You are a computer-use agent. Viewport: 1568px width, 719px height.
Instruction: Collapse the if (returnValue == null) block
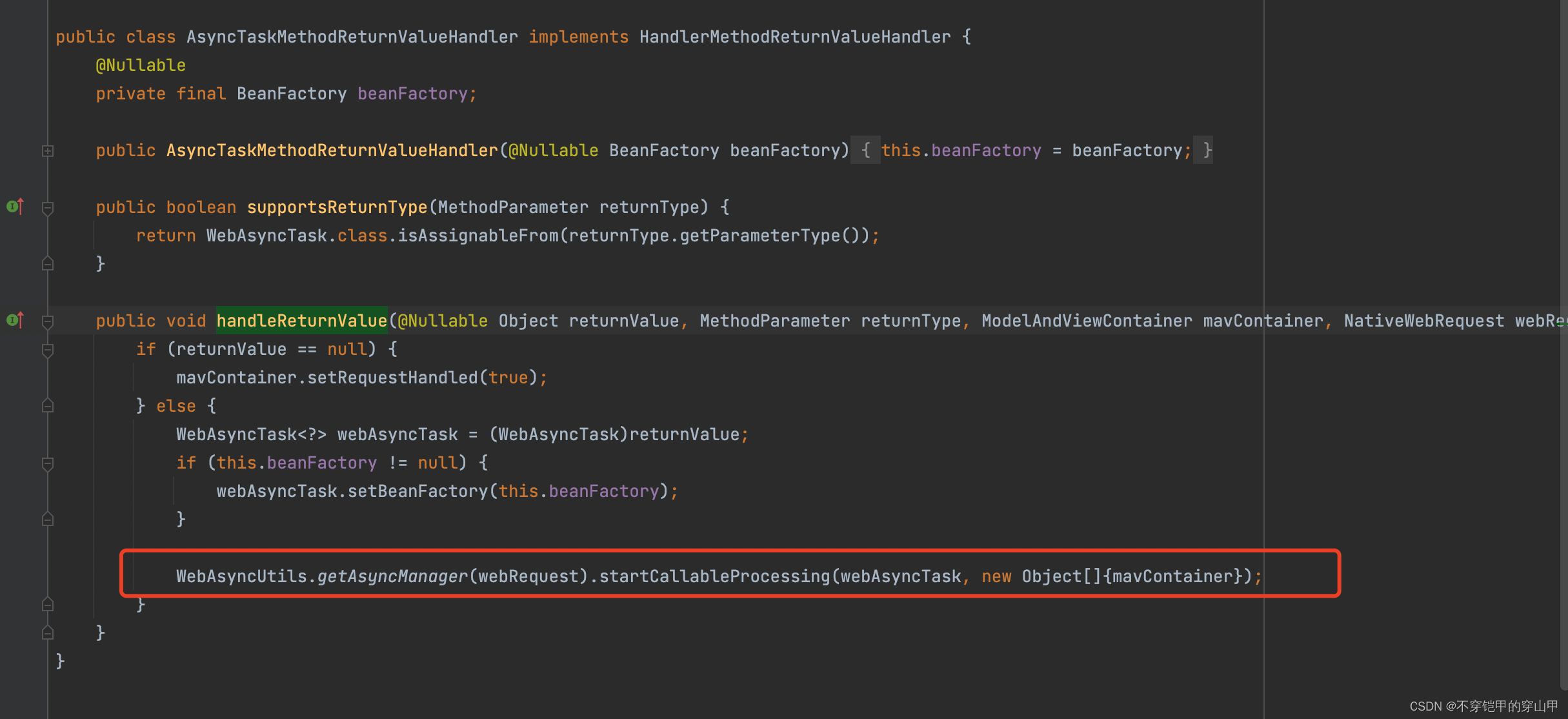pos(48,350)
